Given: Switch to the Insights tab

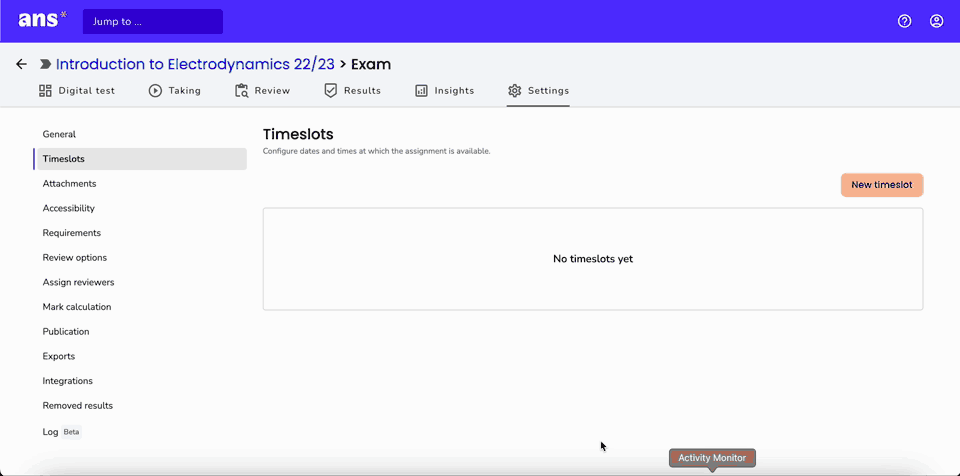Looking at the screenshot, I should tap(444, 91).
